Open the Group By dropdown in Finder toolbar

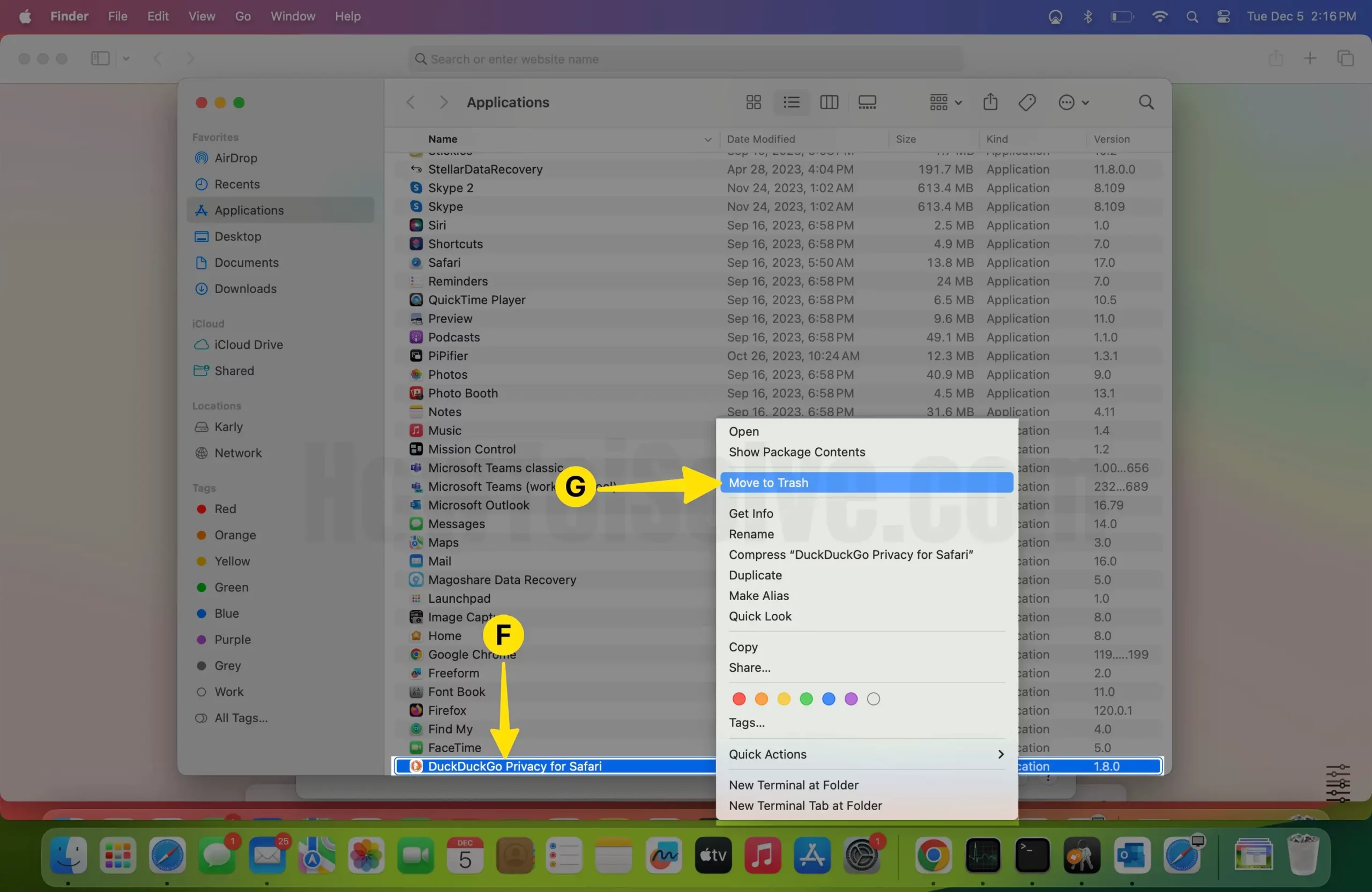pos(945,102)
